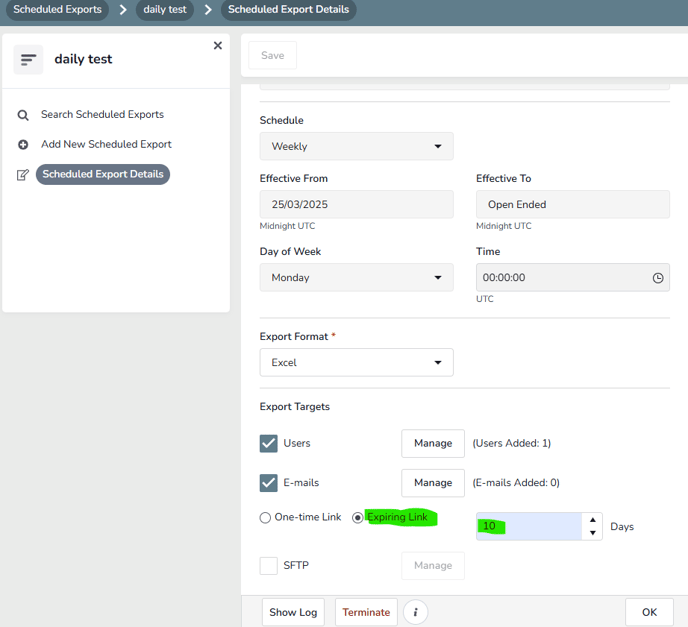This screenshot has width=688, height=627.
Task: Select the Expiring Link radio button
Action: point(358,518)
